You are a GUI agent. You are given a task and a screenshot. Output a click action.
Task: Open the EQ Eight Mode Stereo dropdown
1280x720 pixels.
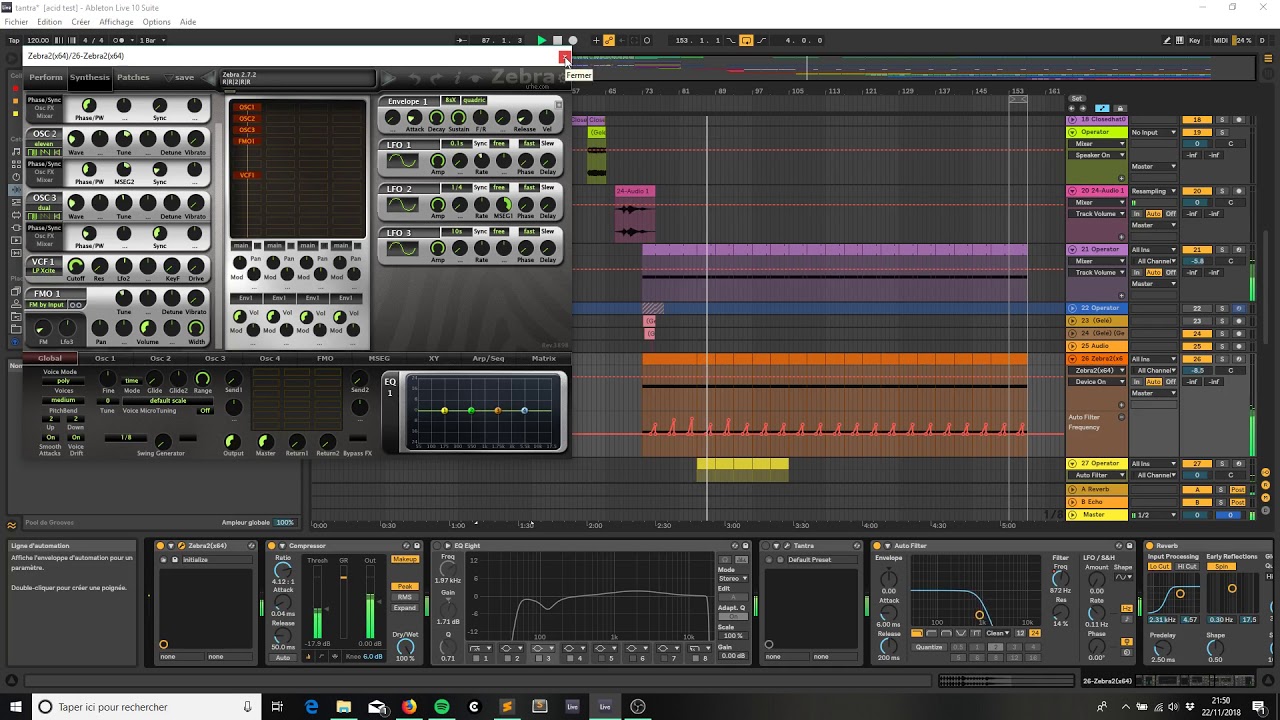[x=732, y=578]
